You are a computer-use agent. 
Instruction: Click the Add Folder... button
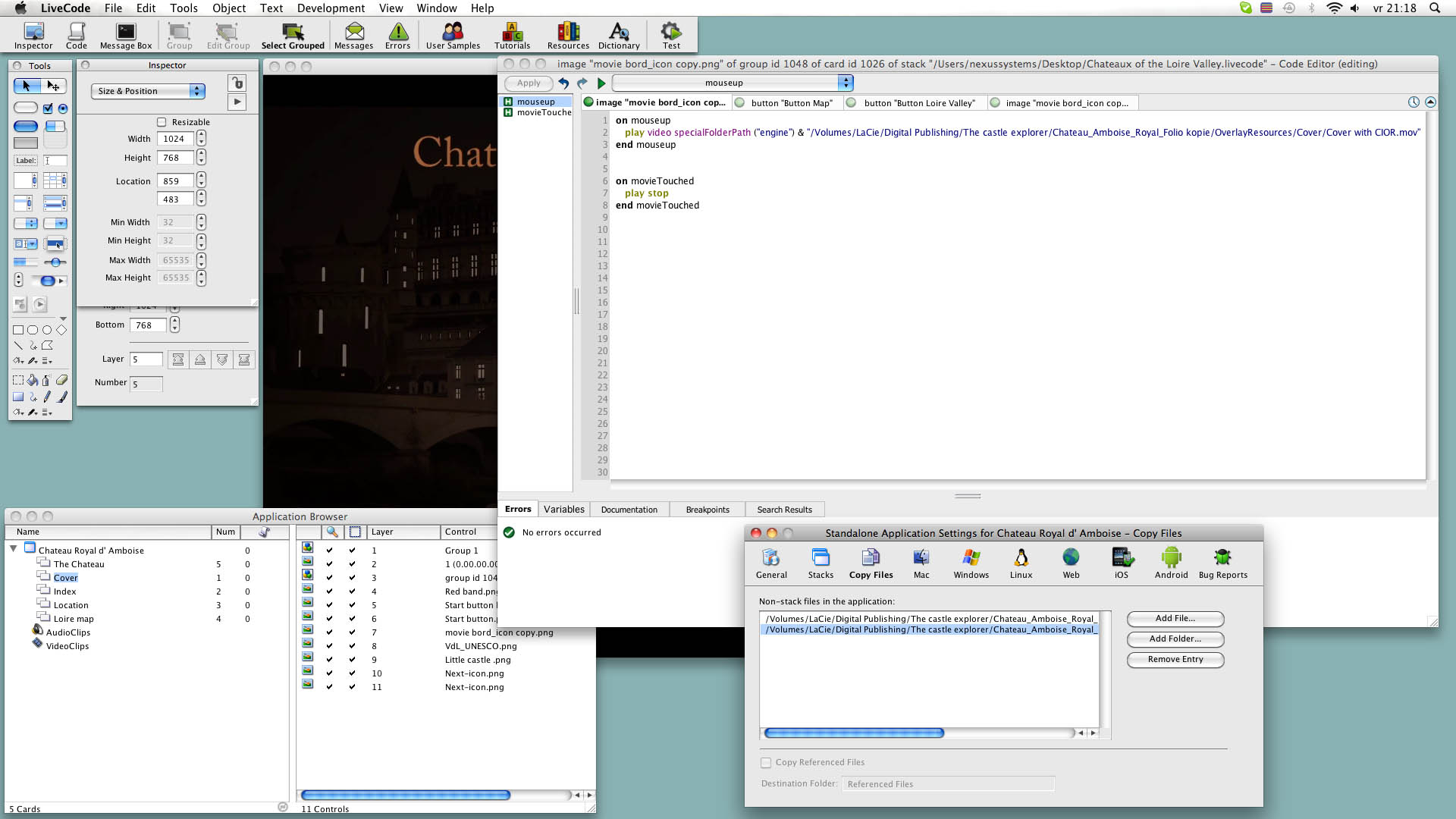tap(1175, 639)
